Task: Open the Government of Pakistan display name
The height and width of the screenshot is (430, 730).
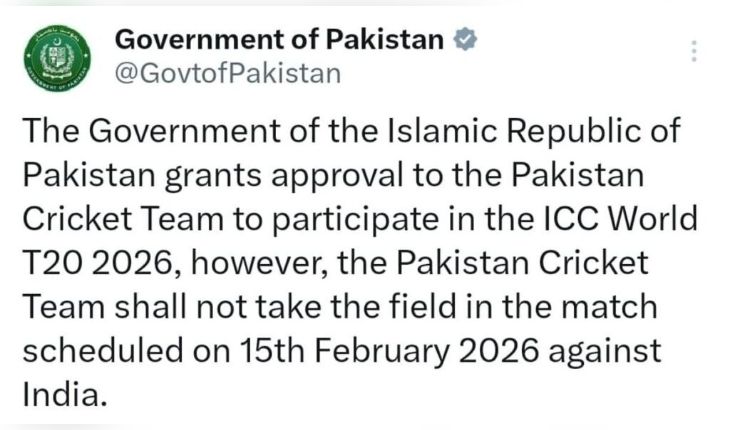Action: (x=279, y=39)
